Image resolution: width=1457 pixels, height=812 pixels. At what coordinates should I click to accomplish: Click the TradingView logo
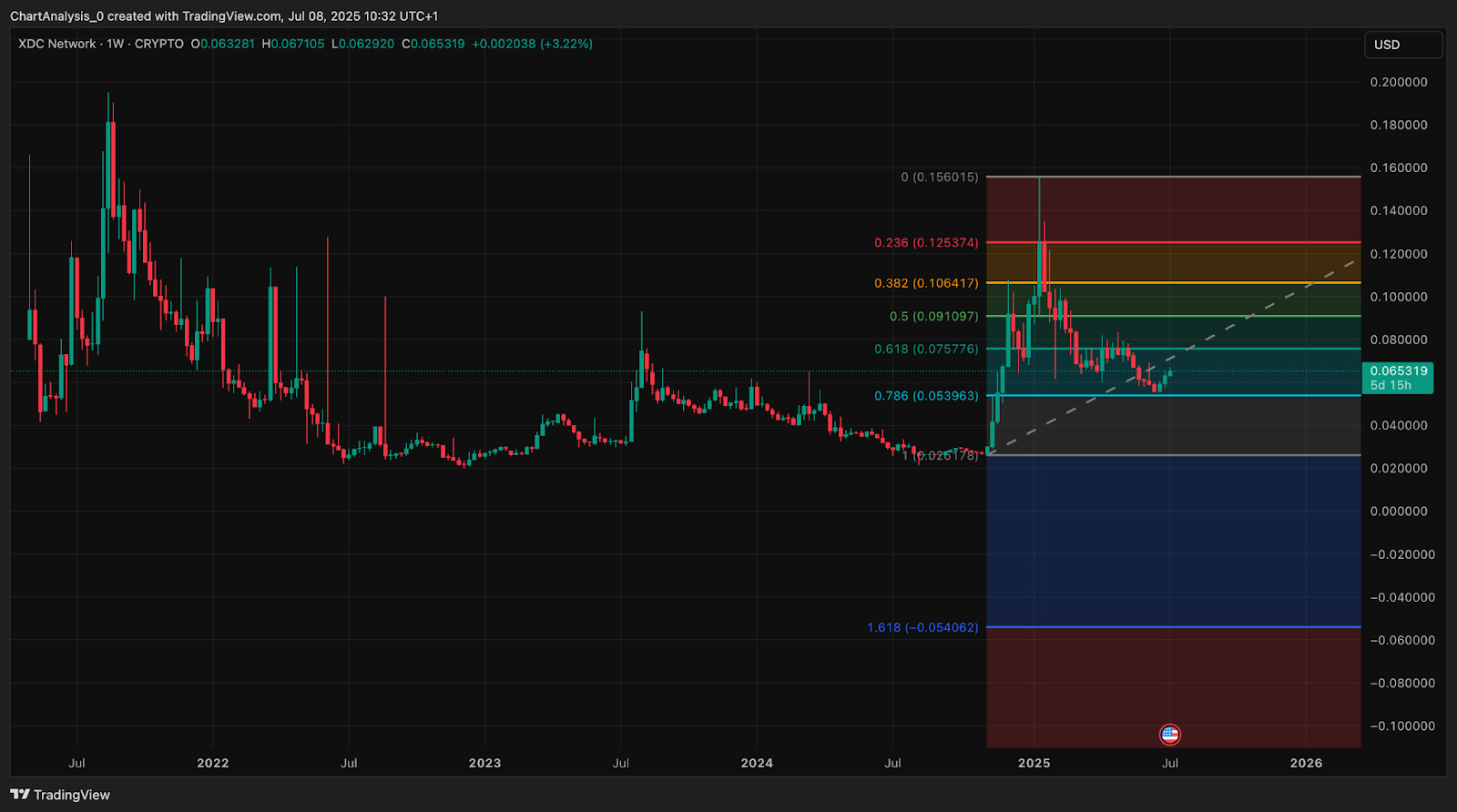coord(60,795)
